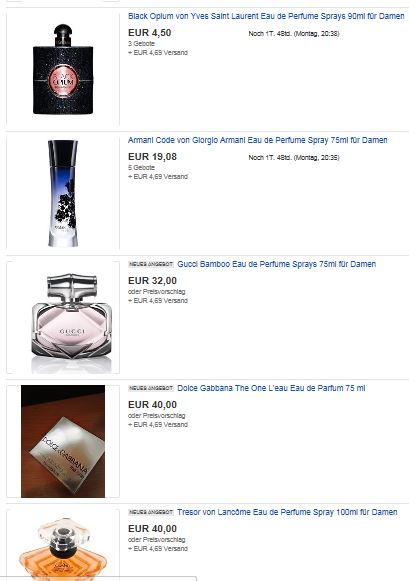Click the Neues Angebot badge beside Dolce Gabbana

coord(151,388)
